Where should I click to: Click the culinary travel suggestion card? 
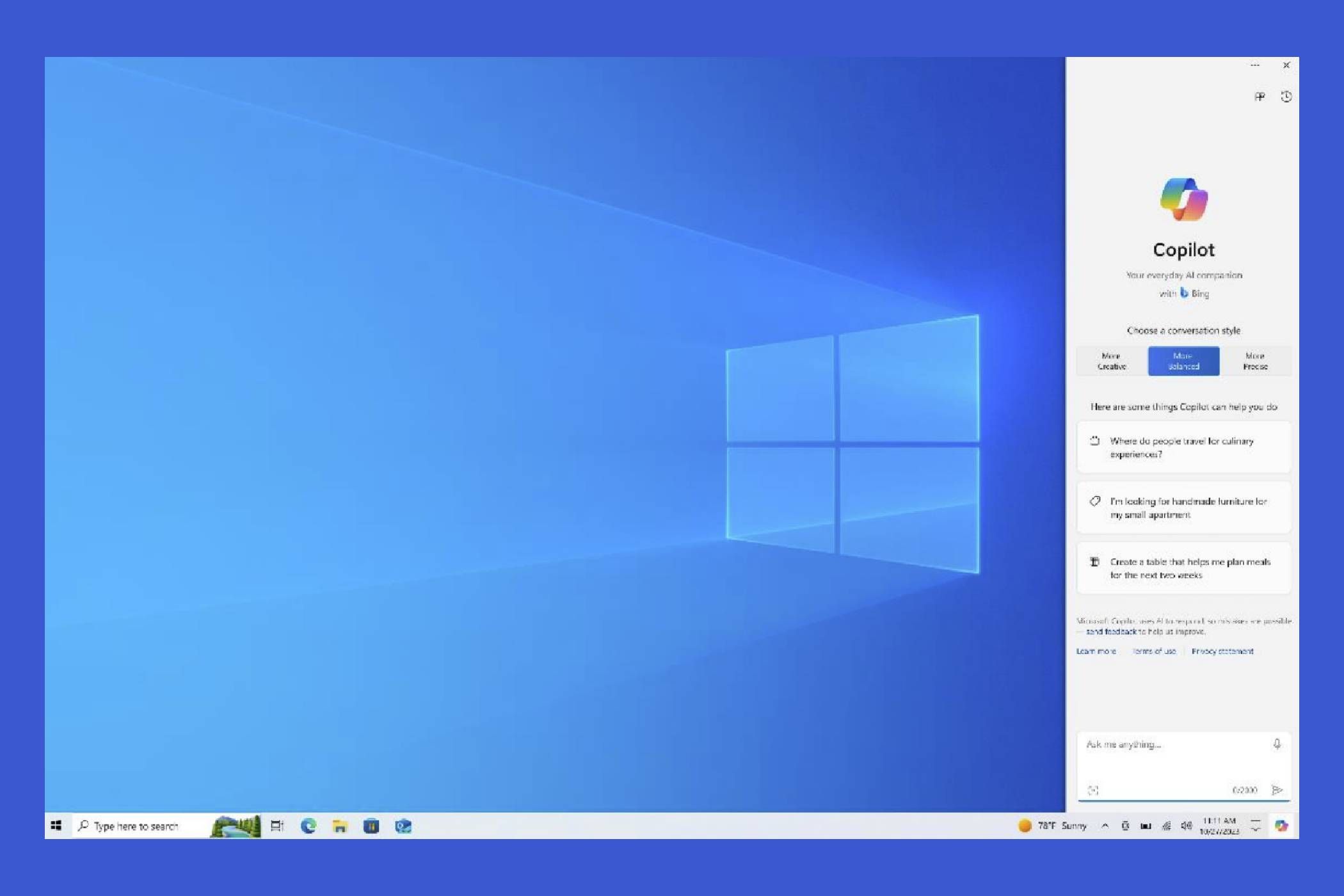[1183, 447]
